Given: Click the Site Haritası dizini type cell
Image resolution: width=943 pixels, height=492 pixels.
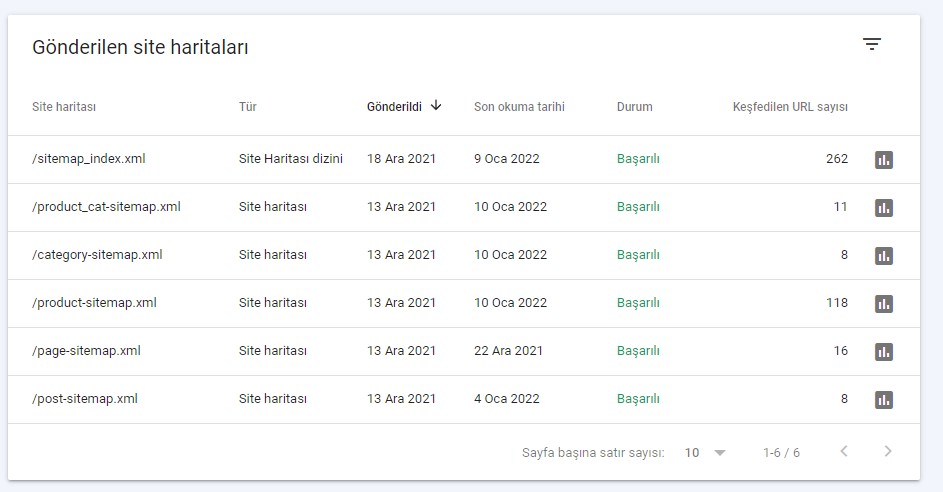Looking at the screenshot, I should coord(290,159).
